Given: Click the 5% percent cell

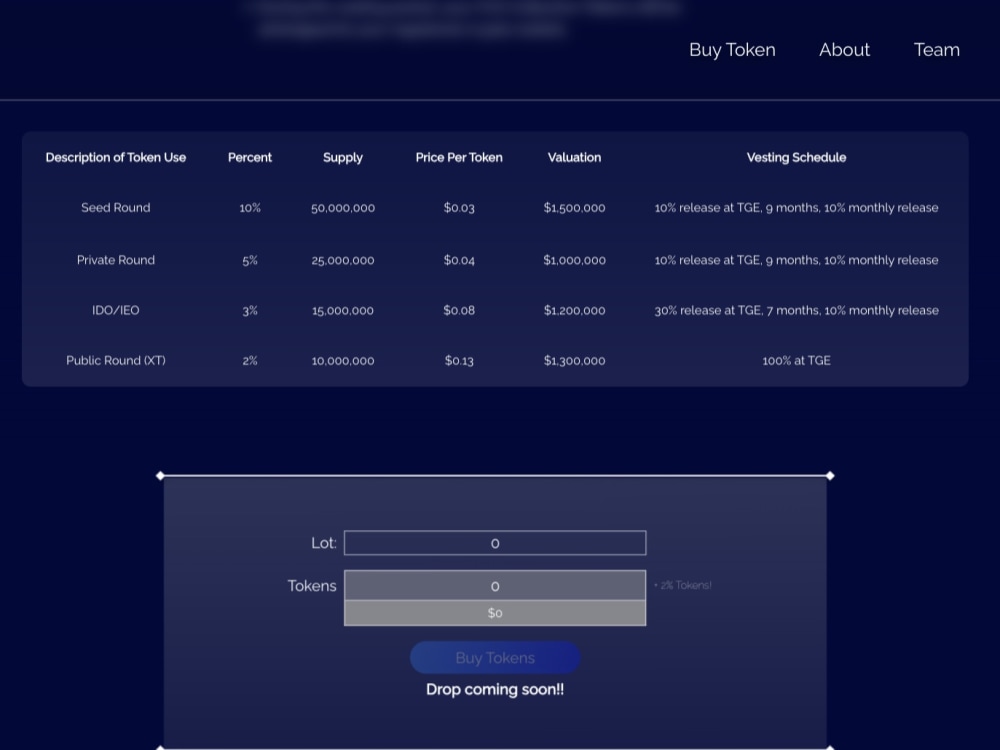Looking at the screenshot, I should (x=250, y=260).
